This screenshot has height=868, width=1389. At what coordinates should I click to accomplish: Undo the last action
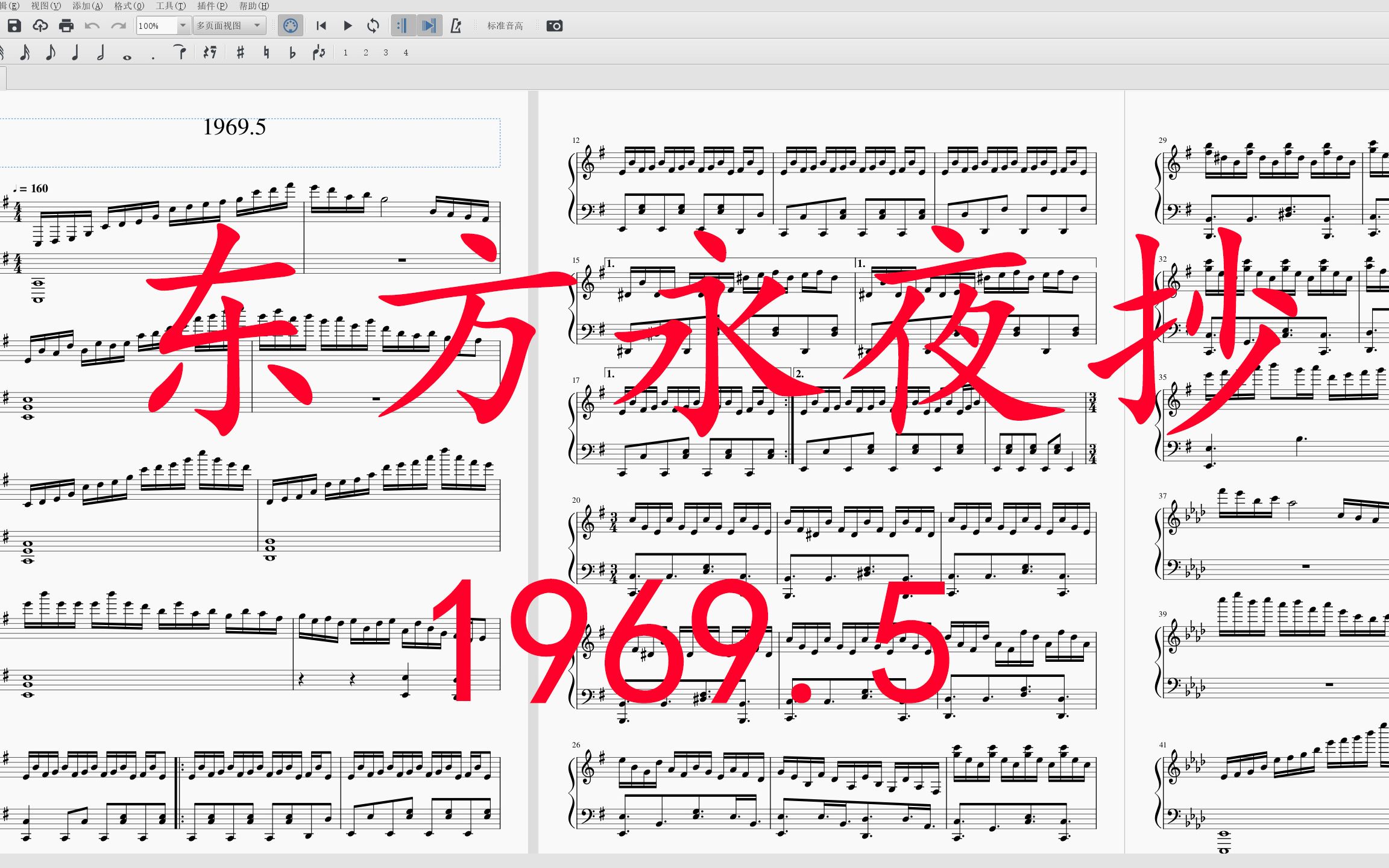(92, 26)
